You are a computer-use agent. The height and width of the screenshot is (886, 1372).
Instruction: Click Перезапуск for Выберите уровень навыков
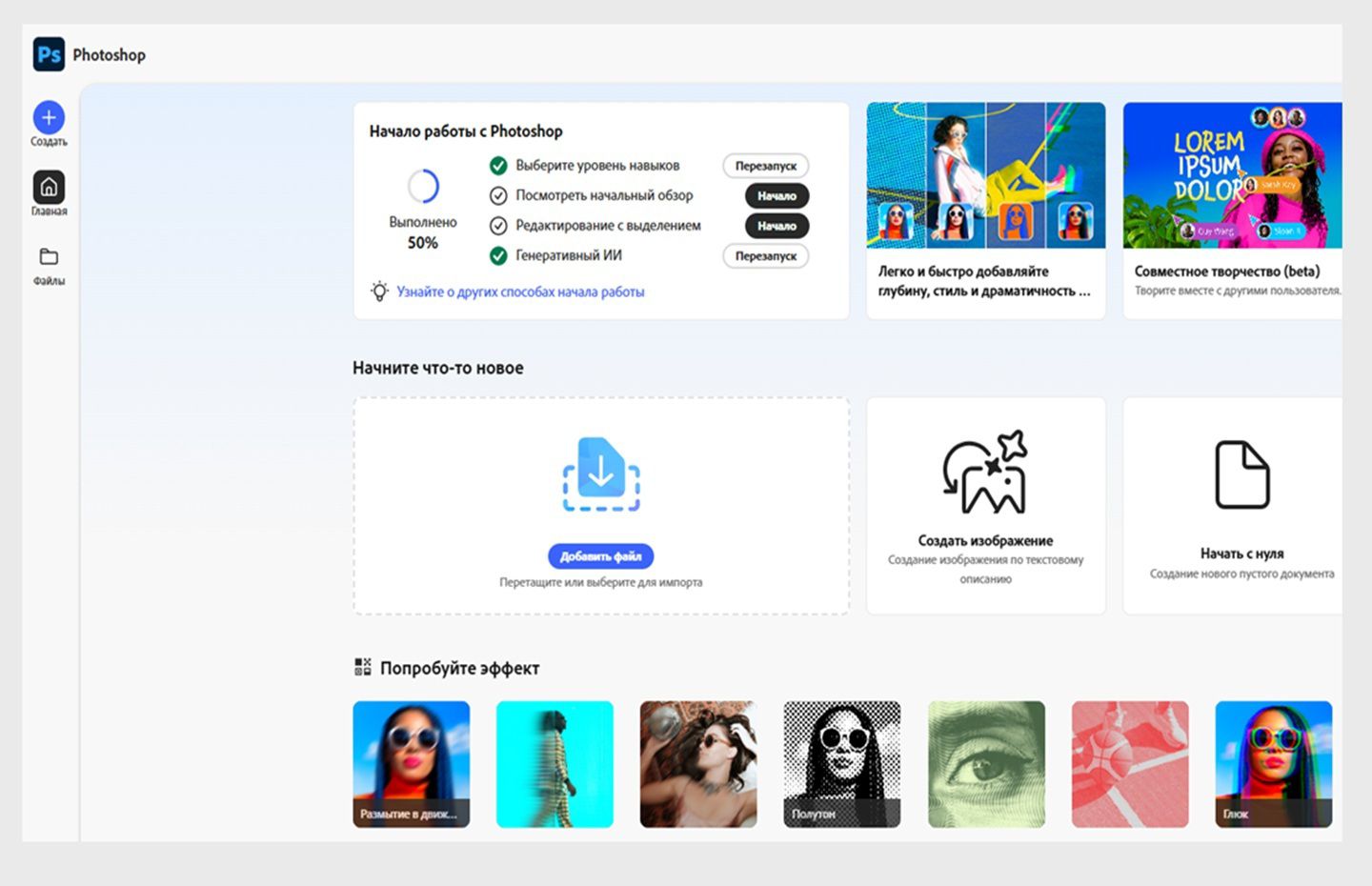pos(766,165)
